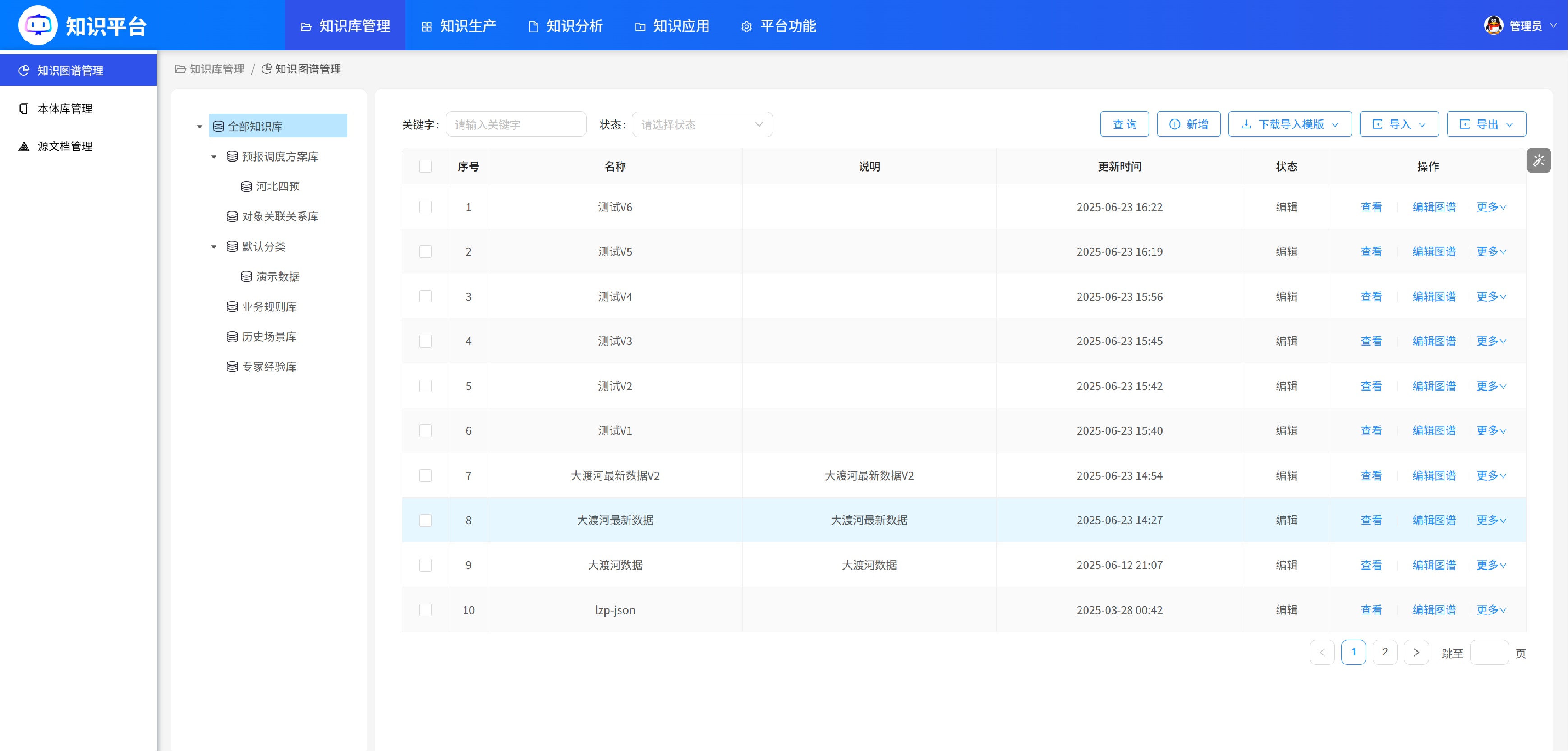The height and width of the screenshot is (751, 1568).
Task: Switch to 知识分析 top tab
Action: pos(565,26)
